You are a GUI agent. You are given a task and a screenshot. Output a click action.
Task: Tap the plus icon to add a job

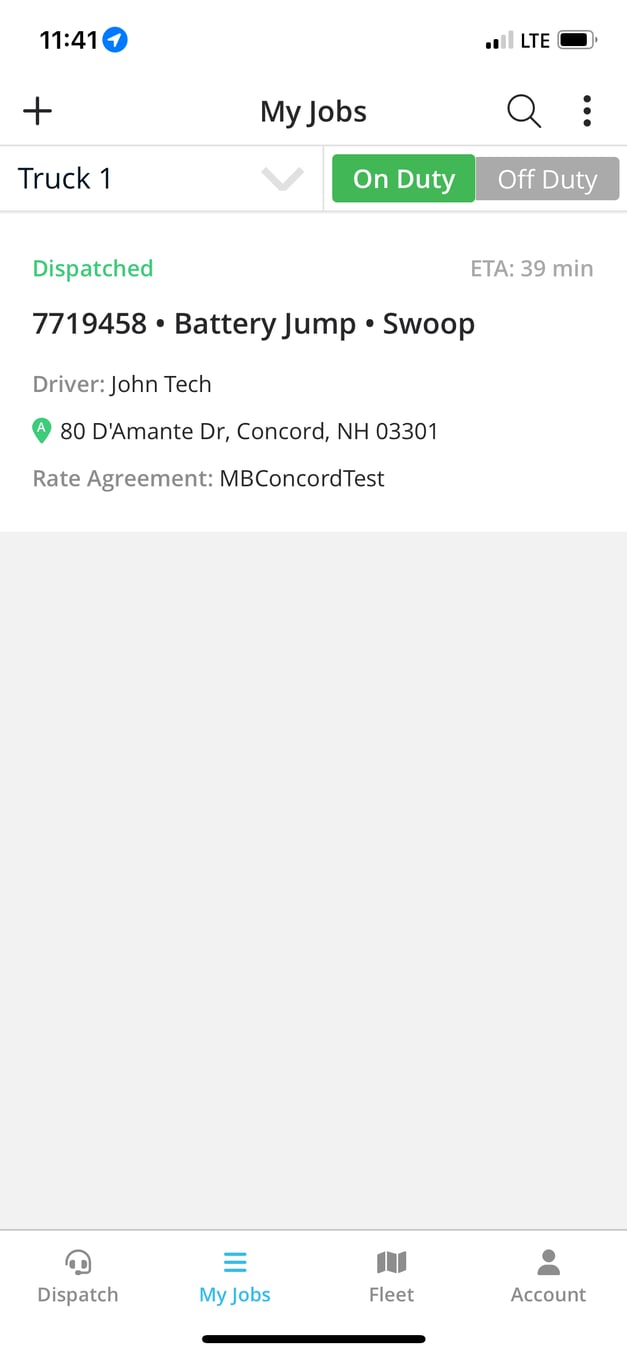click(37, 110)
